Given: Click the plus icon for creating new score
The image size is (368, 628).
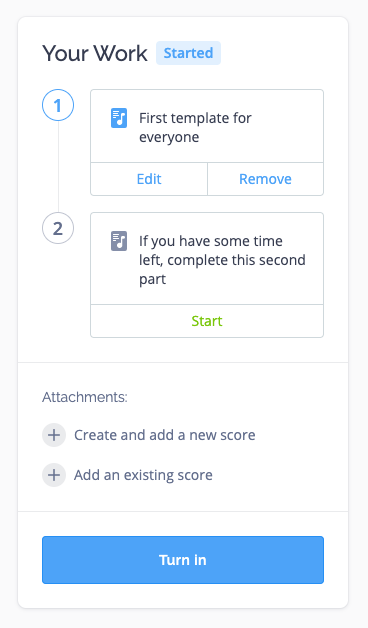Looking at the screenshot, I should (54, 435).
